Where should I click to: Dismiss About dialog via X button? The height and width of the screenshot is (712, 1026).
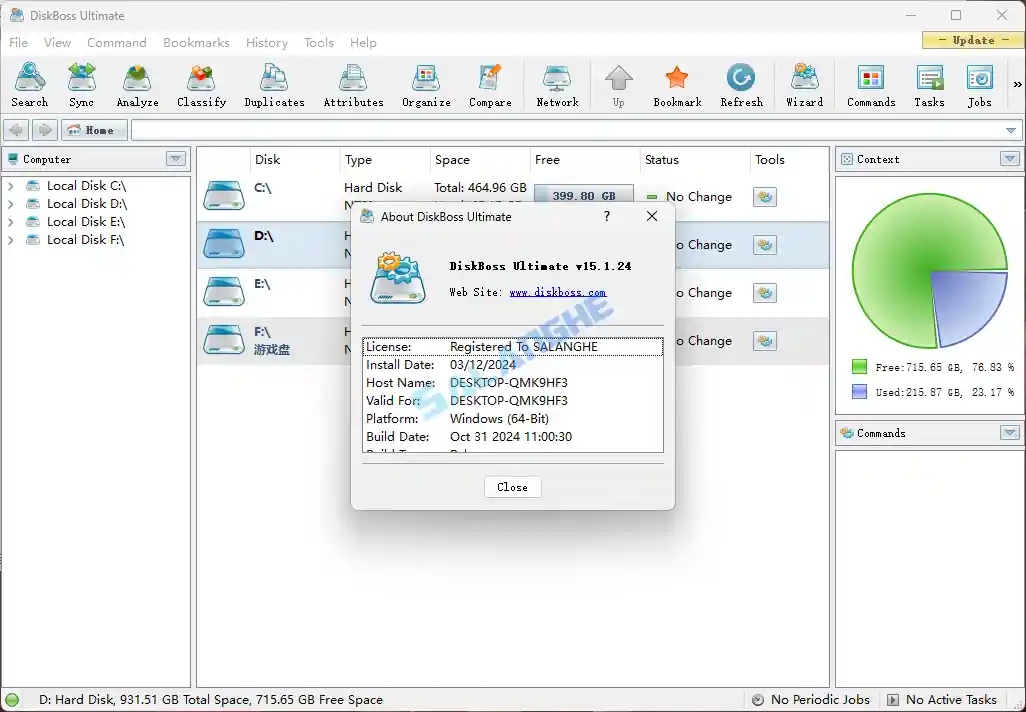pos(652,217)
